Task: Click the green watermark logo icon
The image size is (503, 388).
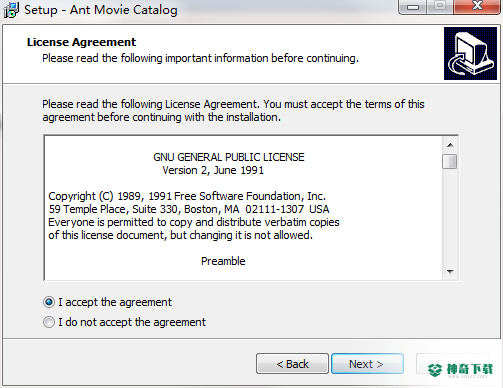Action: click(435, 370)
